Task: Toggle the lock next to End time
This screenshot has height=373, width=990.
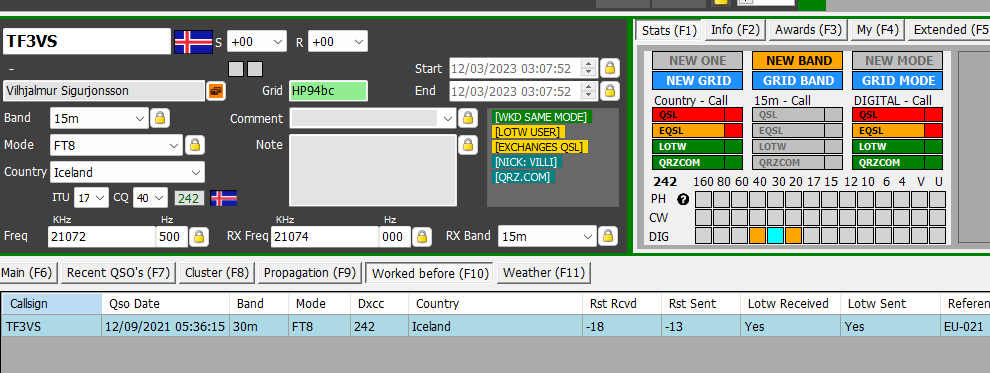Action: point(609,91)
